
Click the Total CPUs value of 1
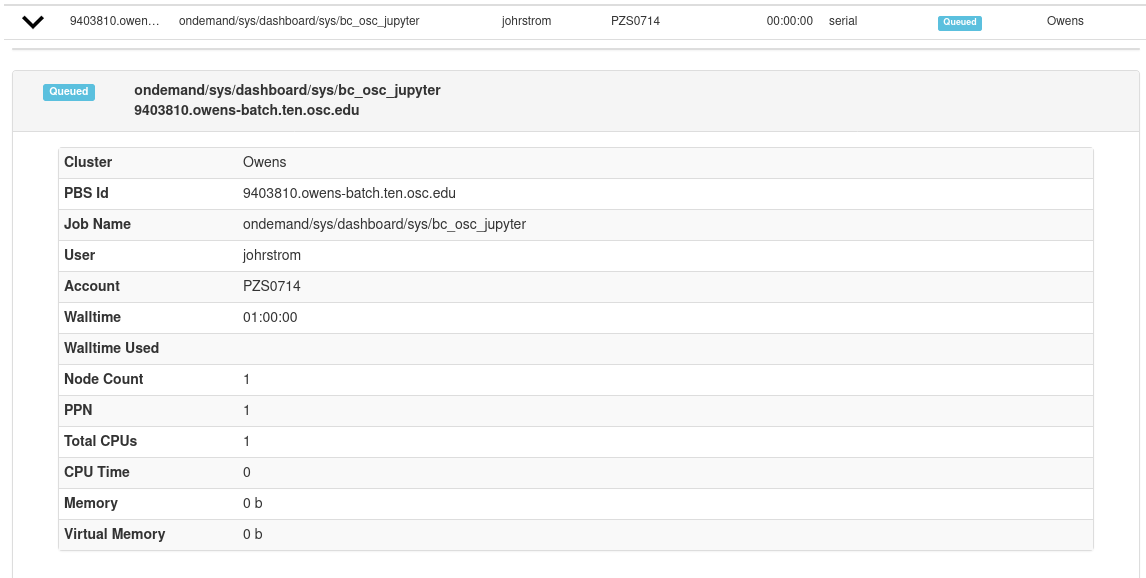point(246,441)
